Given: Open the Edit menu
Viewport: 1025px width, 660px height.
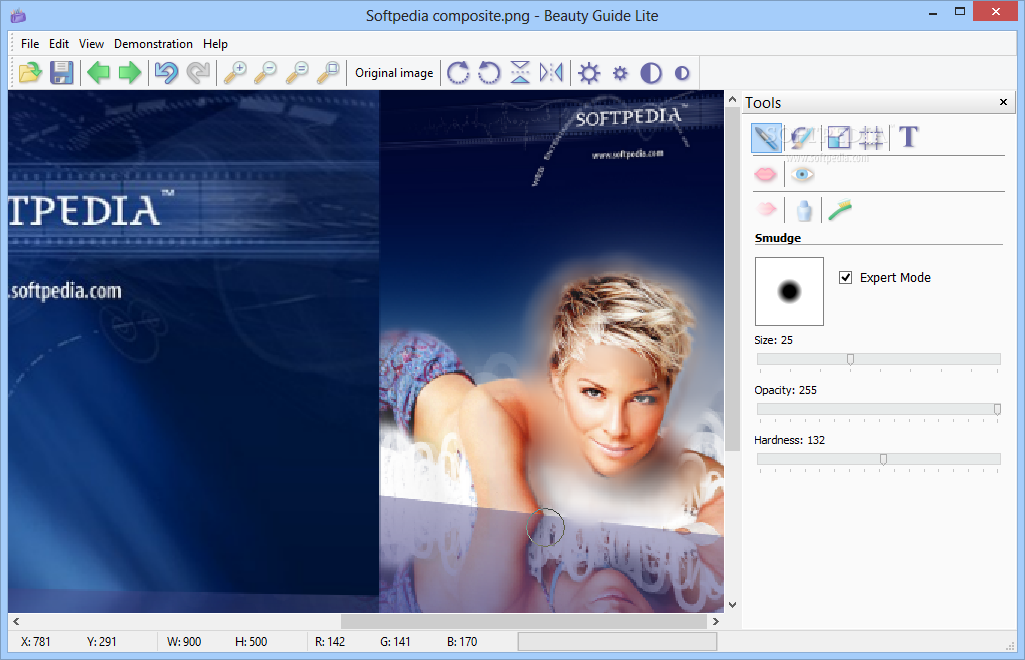Looking at the screenshot, I should [59, 44].
